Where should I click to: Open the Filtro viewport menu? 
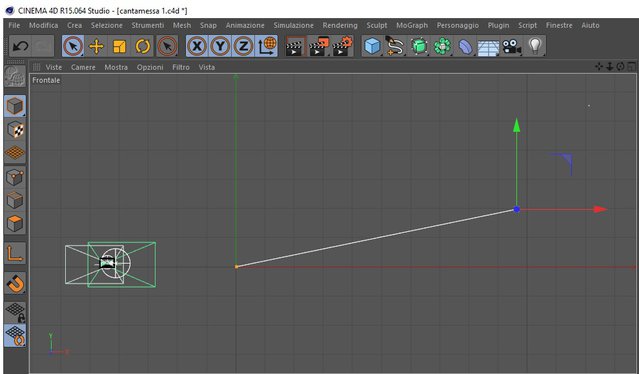coord(181,67)
